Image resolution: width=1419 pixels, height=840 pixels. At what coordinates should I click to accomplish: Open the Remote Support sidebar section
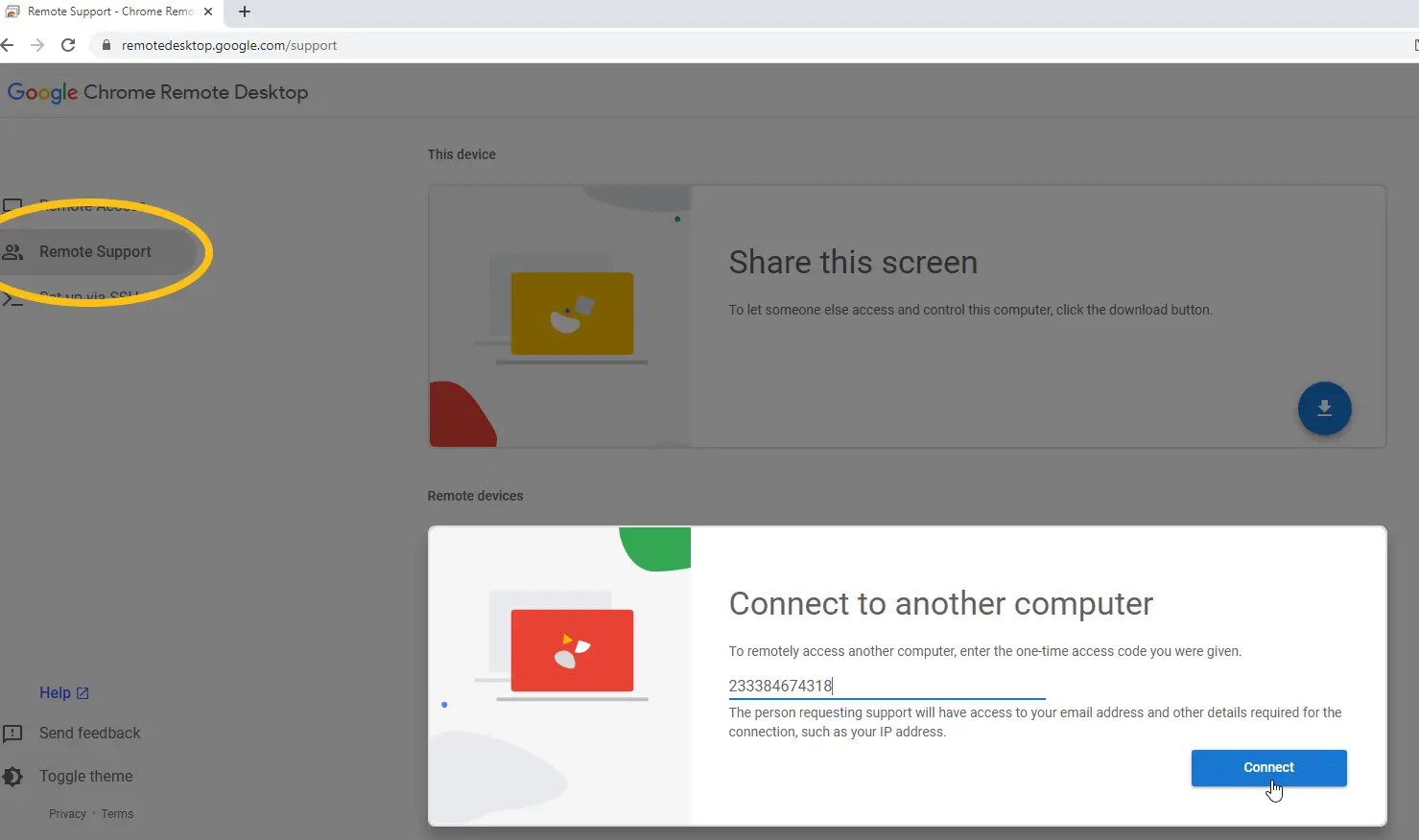point(97,252)
